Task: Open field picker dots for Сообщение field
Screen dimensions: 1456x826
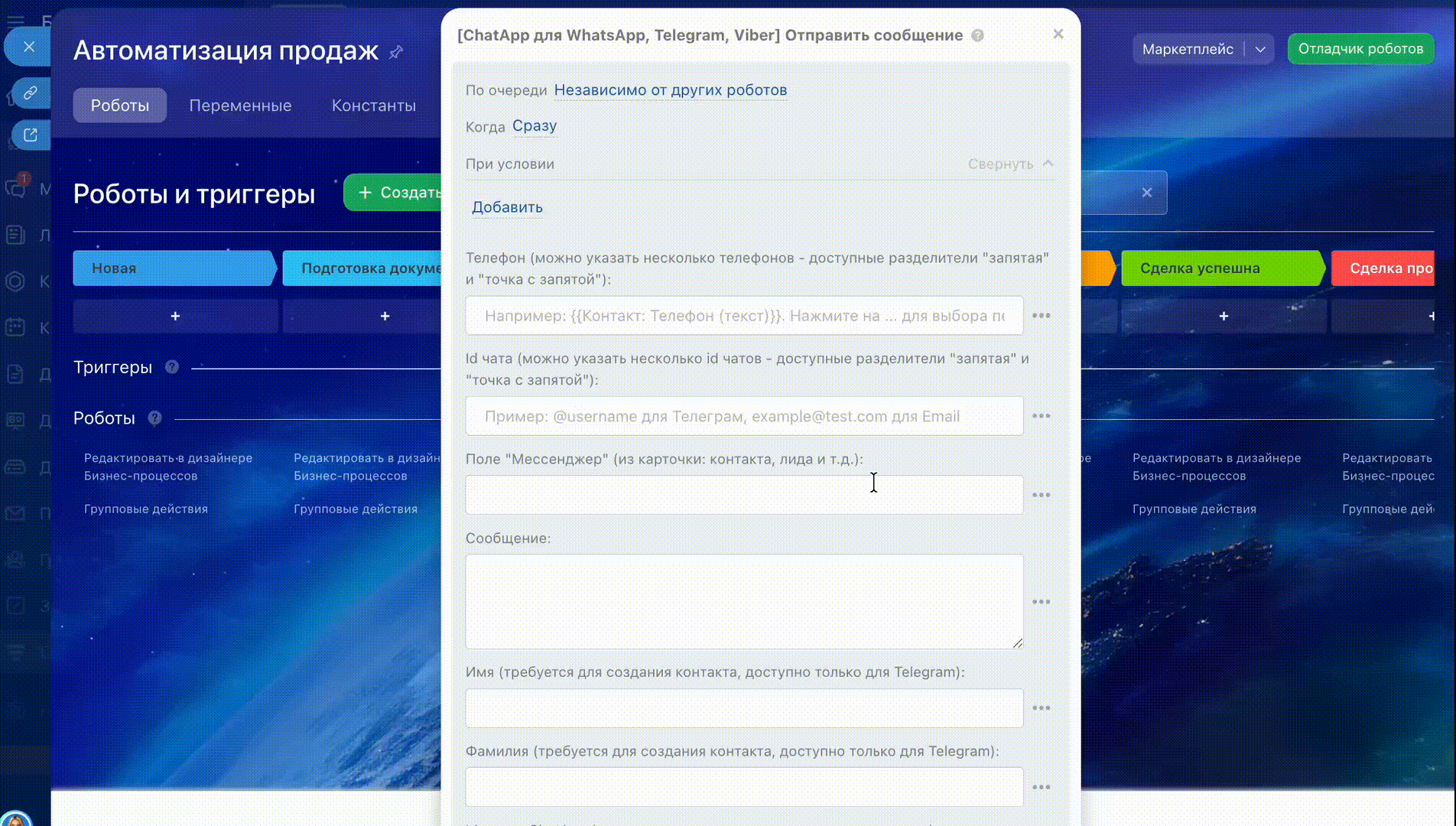Action: (x=1041, y=602)
